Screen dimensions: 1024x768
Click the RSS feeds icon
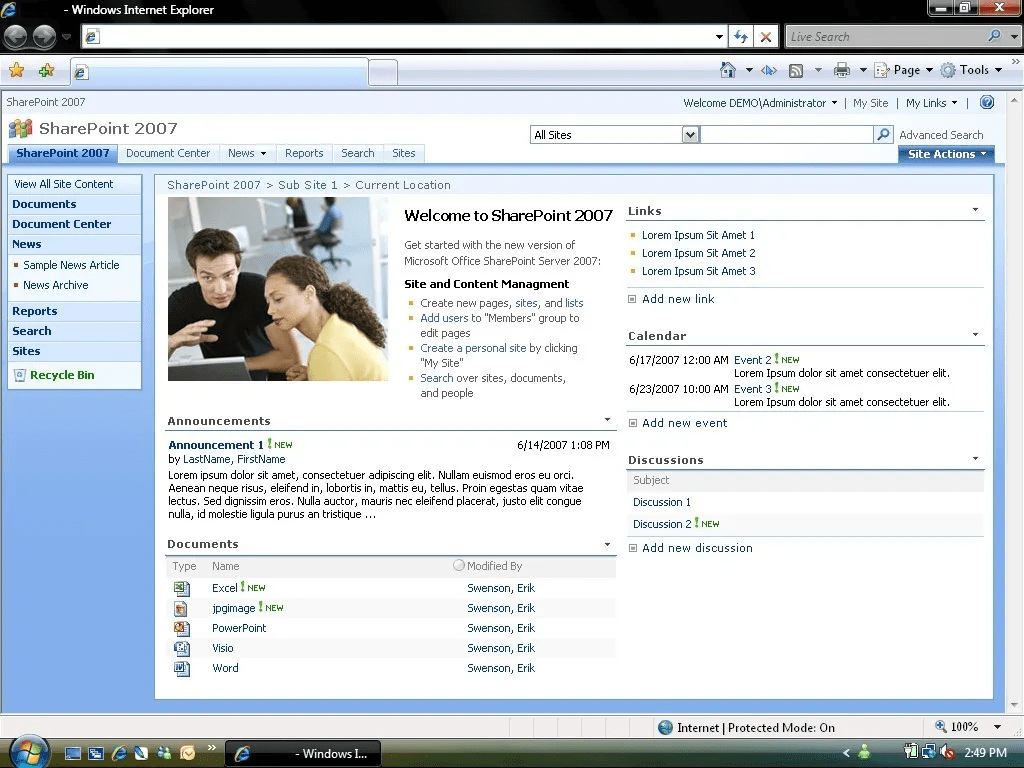(x=796, y=70)
